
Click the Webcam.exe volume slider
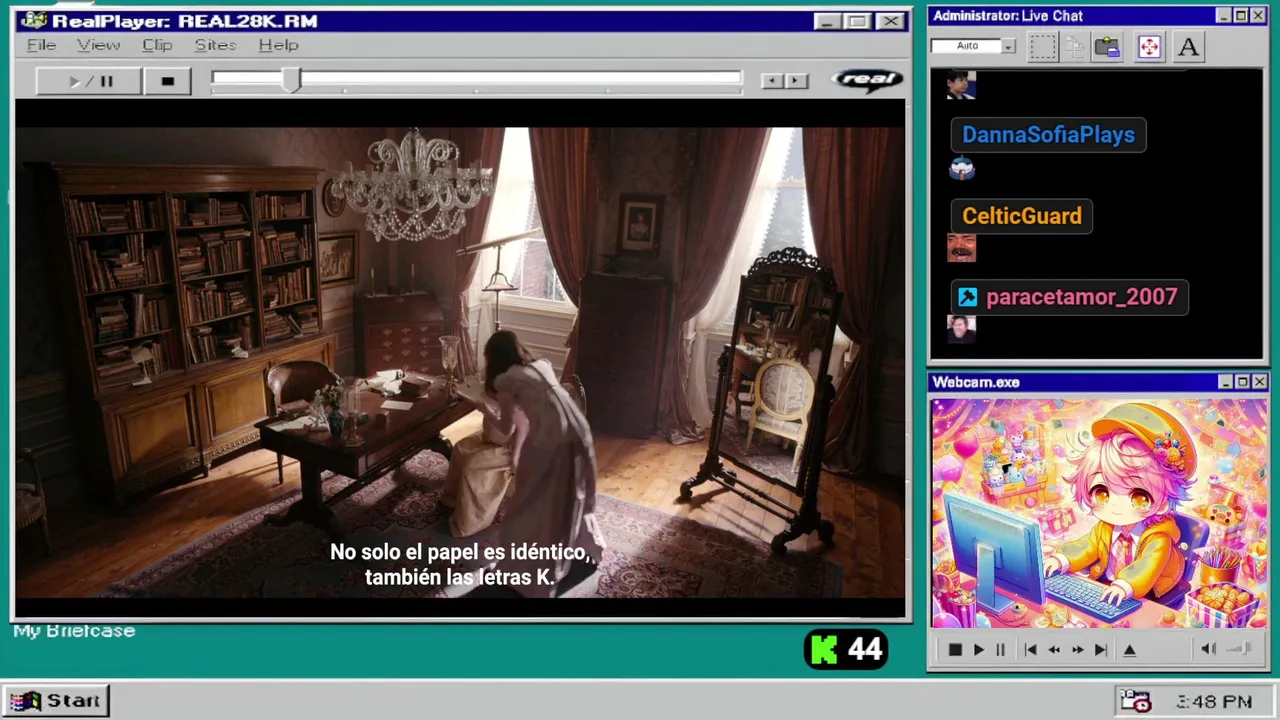pos(1240,649)
